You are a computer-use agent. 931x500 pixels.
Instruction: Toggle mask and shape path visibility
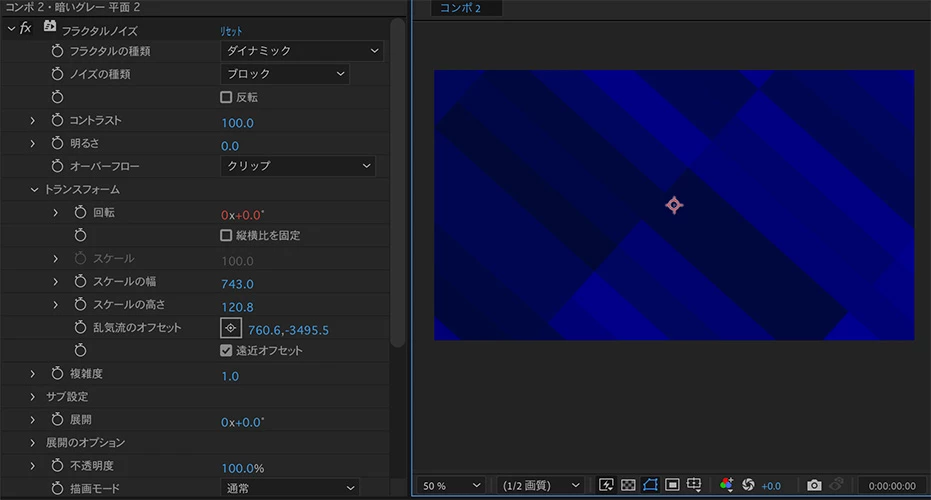click(x=650, y=485)
